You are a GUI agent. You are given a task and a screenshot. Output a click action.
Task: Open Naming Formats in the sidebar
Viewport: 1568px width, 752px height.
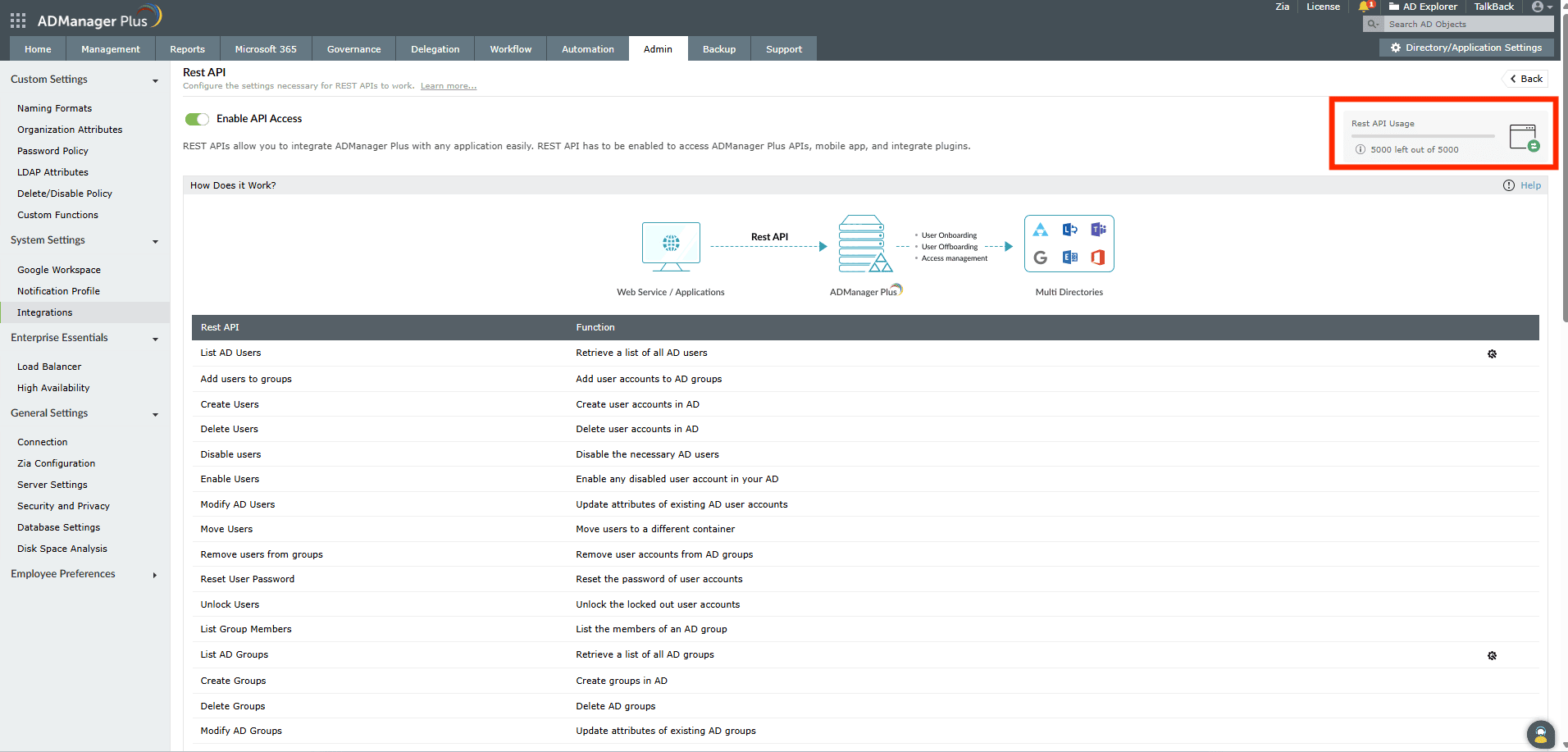click(x=54, y=108)
